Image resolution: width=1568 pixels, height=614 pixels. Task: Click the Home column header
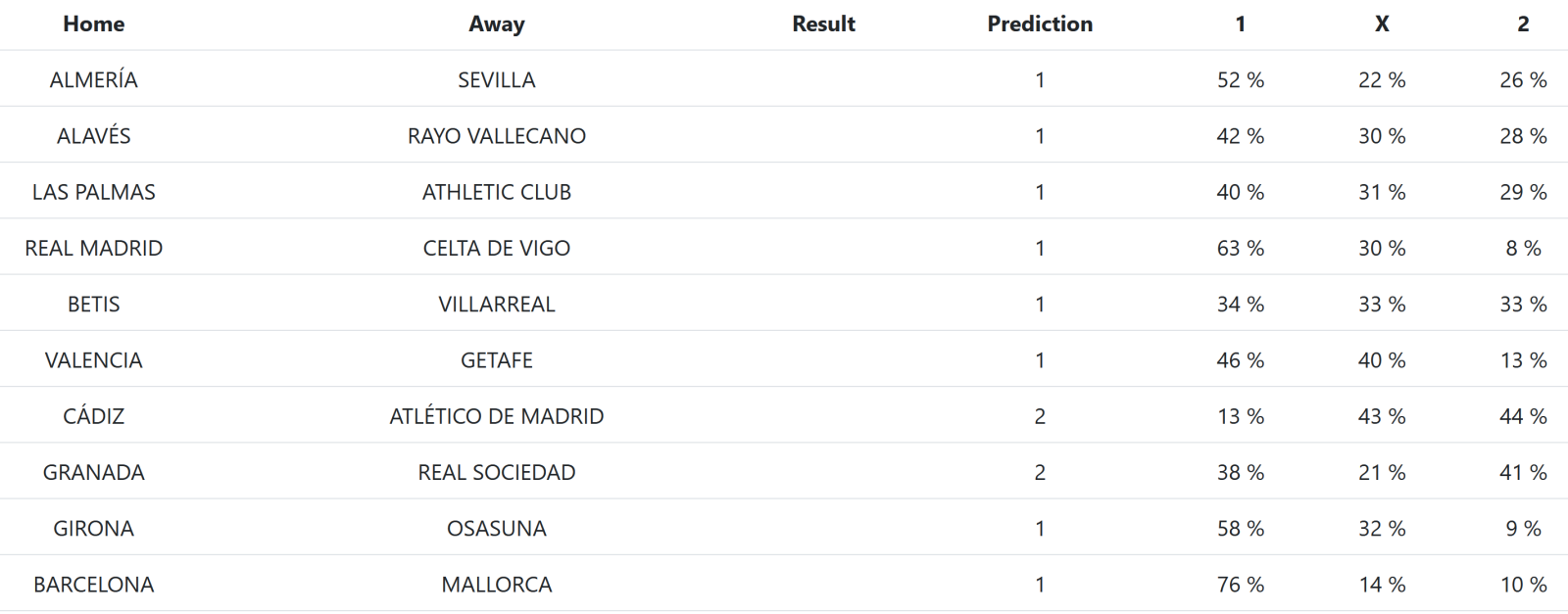93,24
